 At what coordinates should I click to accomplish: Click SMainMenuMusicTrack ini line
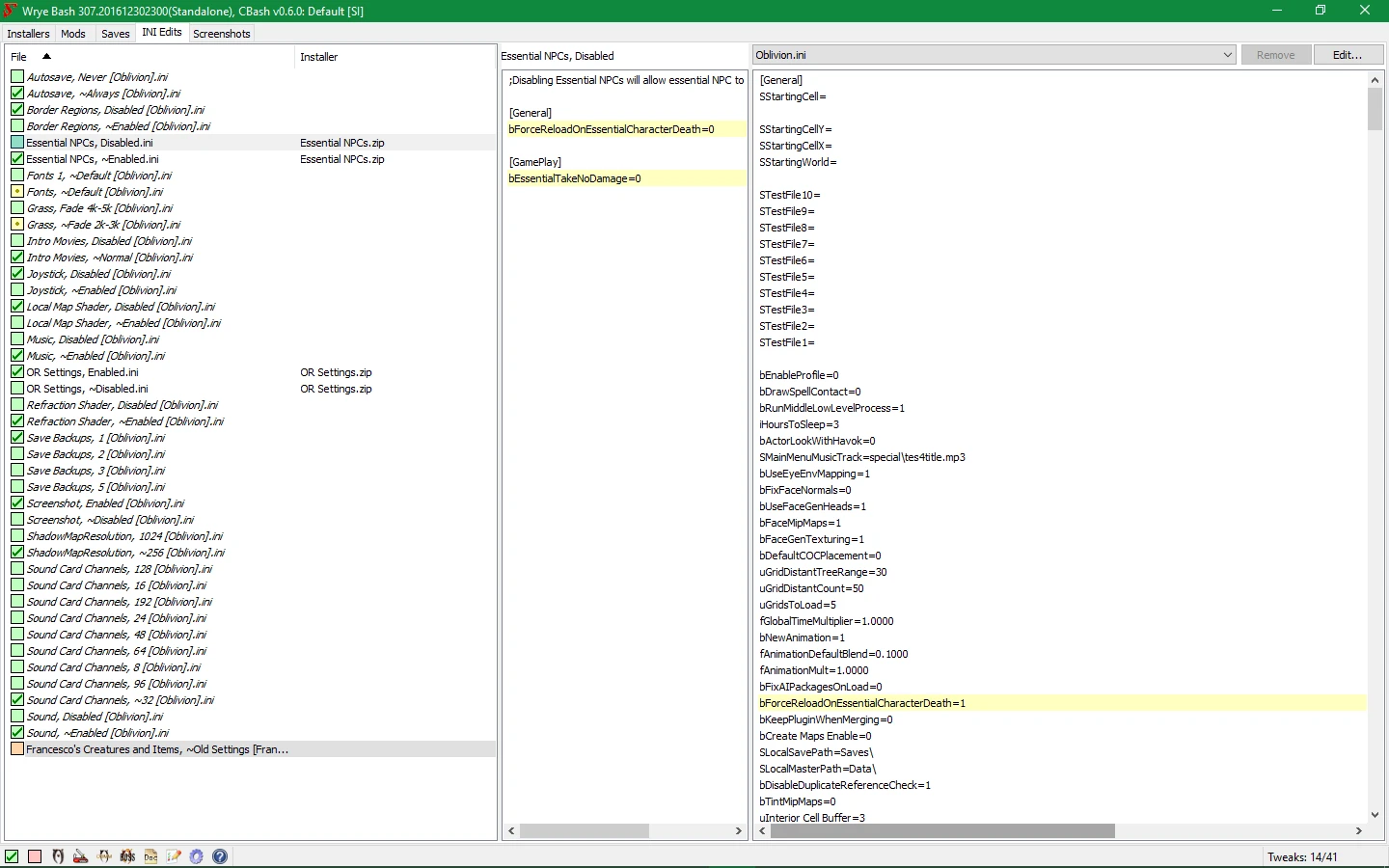coord(862,457)
